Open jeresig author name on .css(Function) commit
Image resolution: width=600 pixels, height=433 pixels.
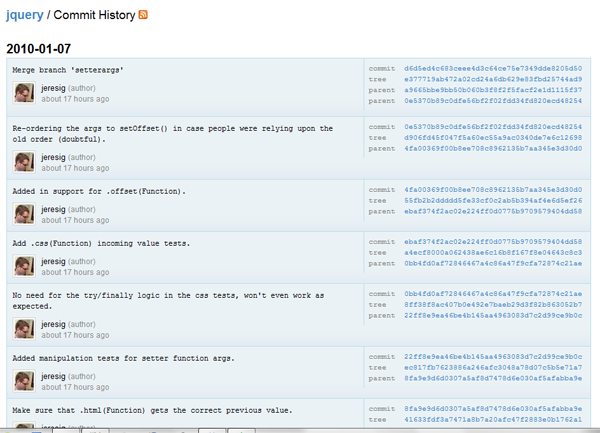click(x=53, y=262)
